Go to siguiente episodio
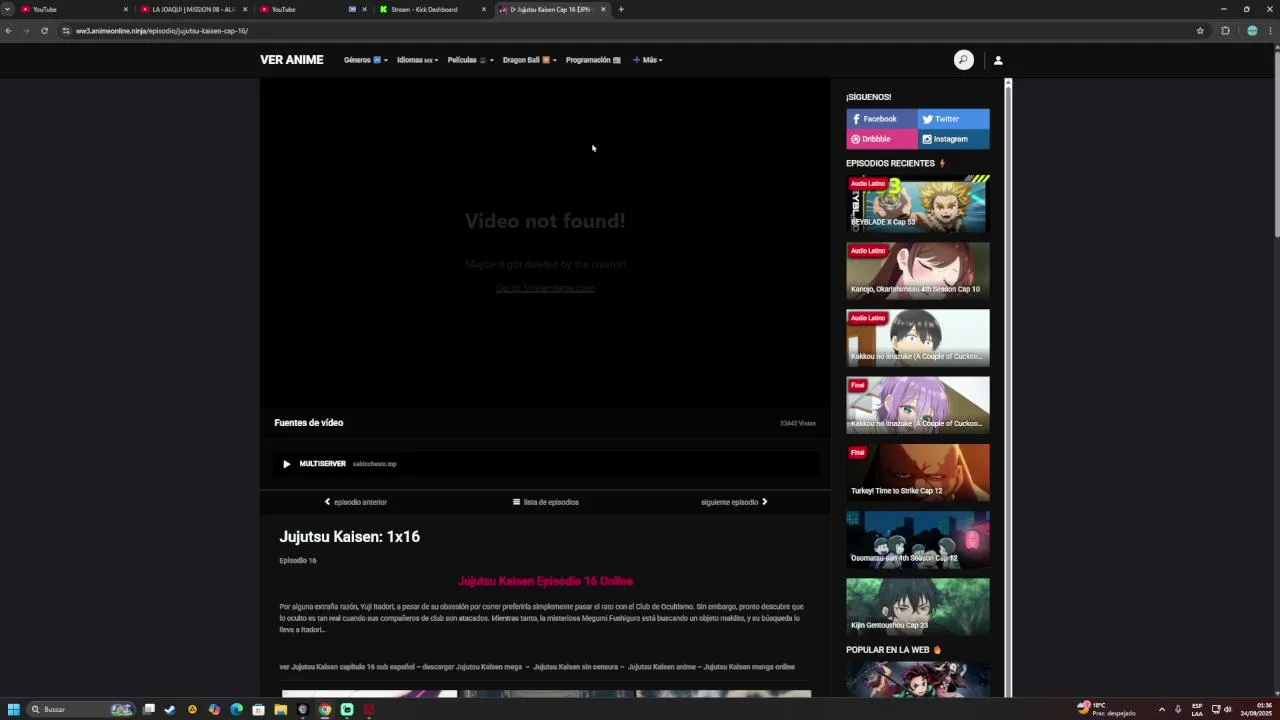The image size is (1280, 720). coord(734,502)
